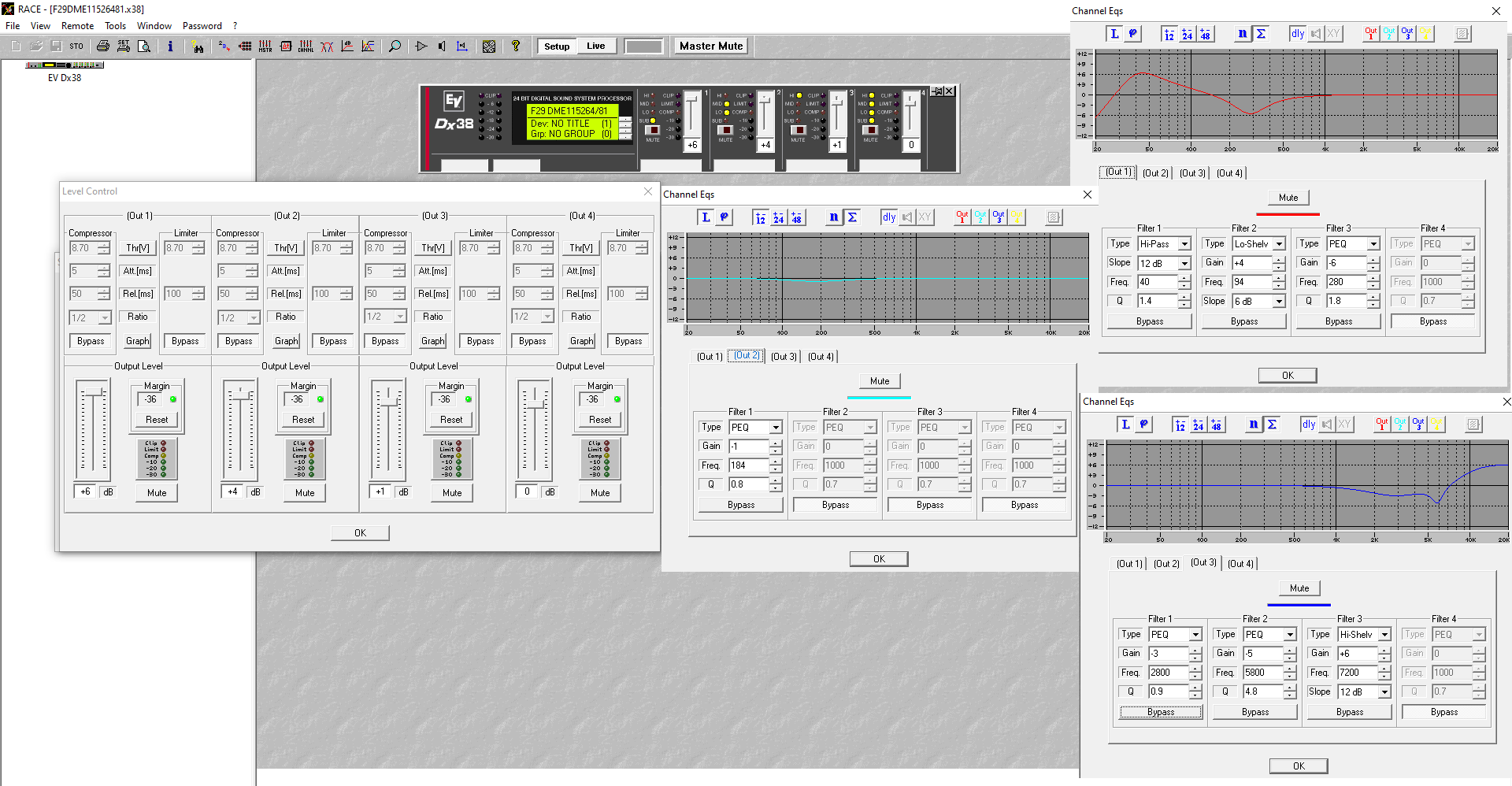Image resolution: width=1512 pixels, height=786 pixels.
Task: Click the print icon in main toolbar
Action: pyautogui.click(x=102, y=46)
